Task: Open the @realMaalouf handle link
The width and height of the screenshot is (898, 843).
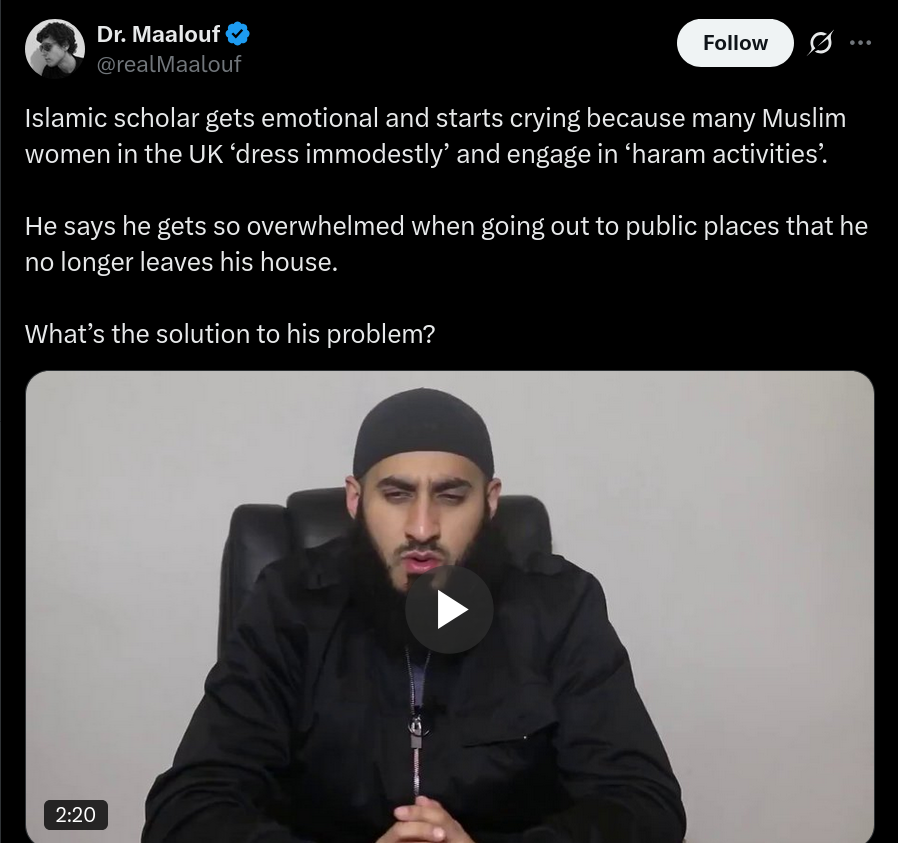Action: [x=169, y=64]
